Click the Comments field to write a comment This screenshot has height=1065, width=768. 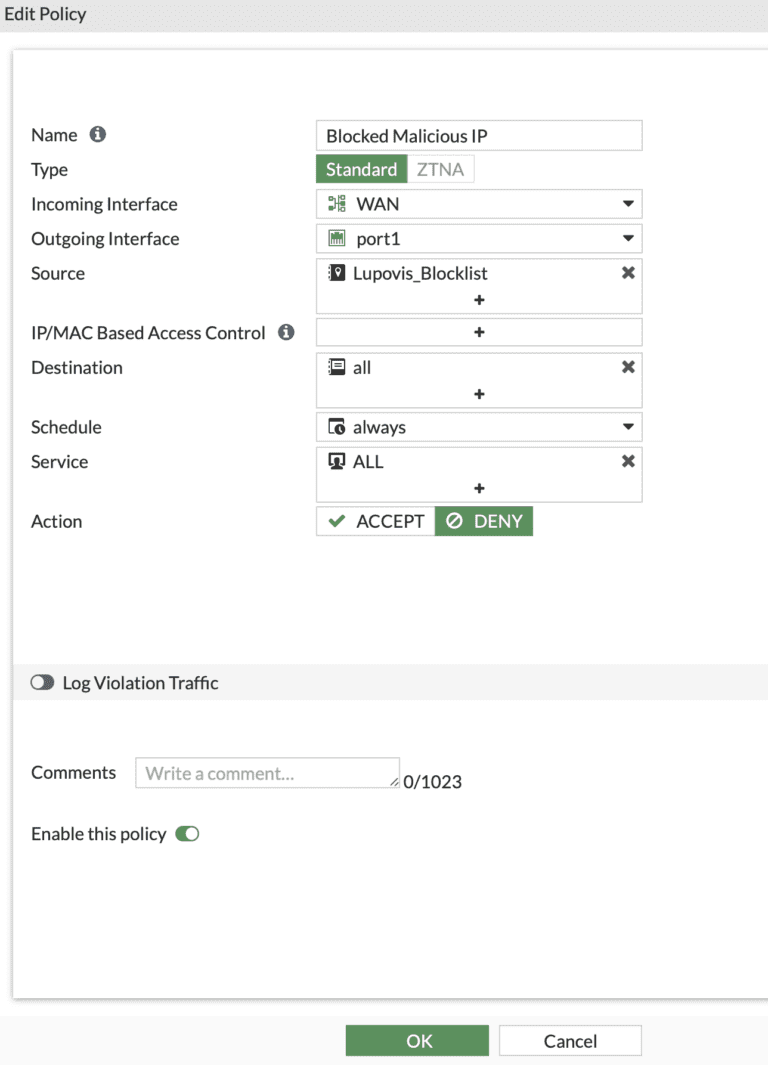266,772
